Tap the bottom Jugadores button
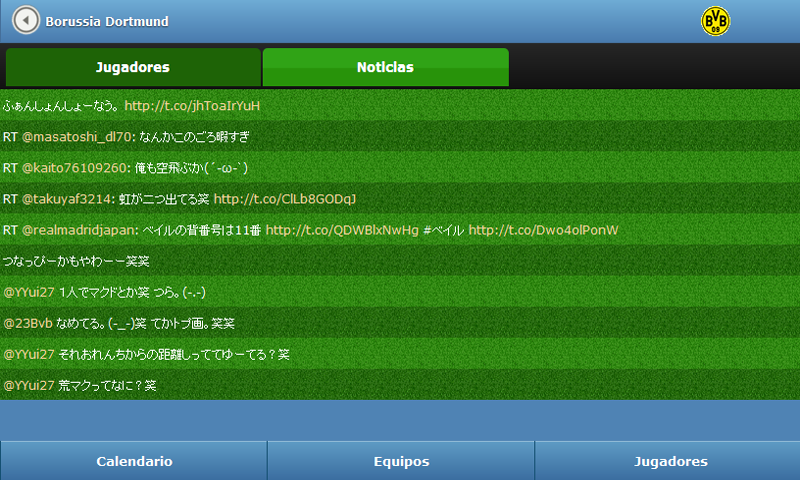 pyautogui.click(x=670, y=461)
